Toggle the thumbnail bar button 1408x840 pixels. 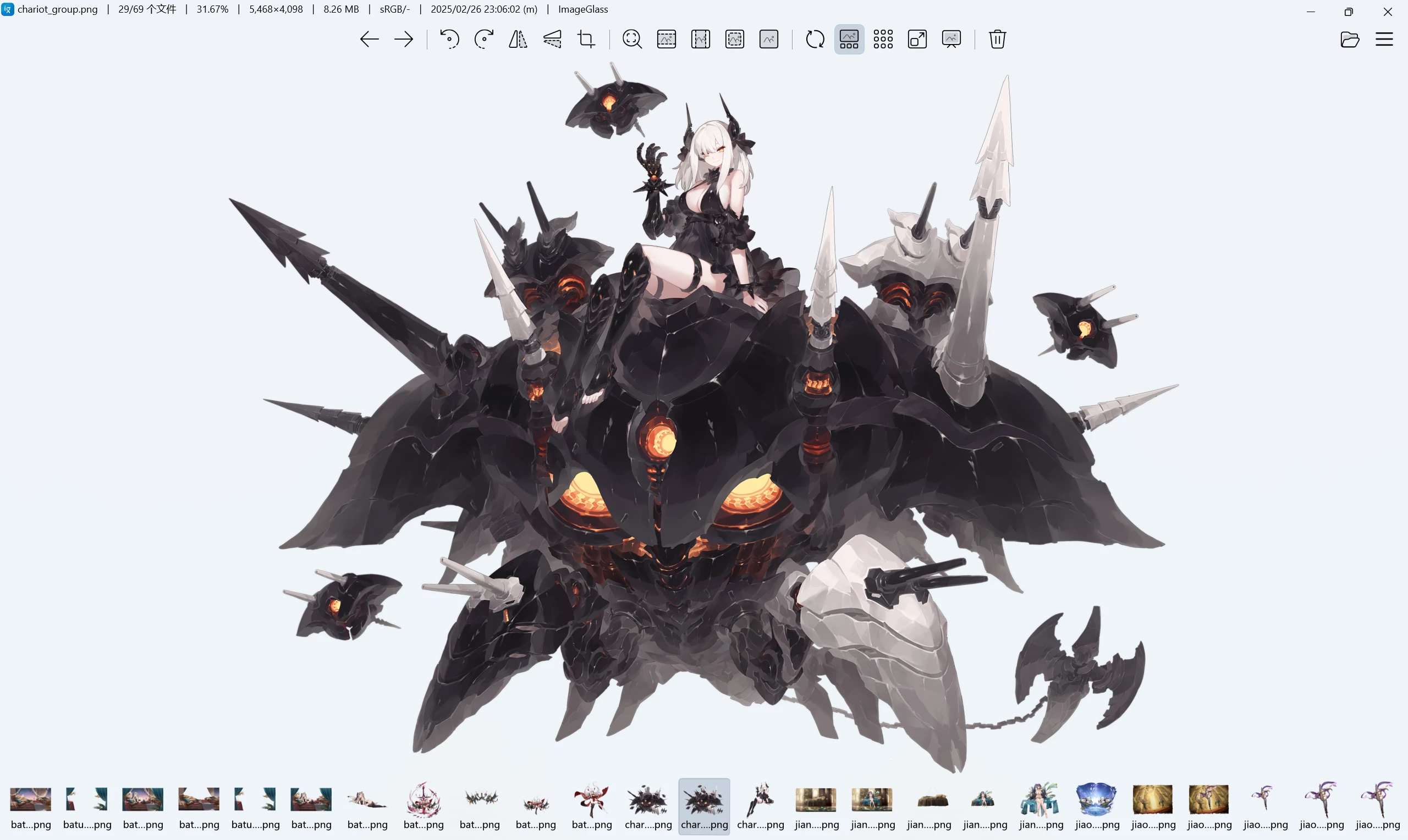tap(849, 39)
